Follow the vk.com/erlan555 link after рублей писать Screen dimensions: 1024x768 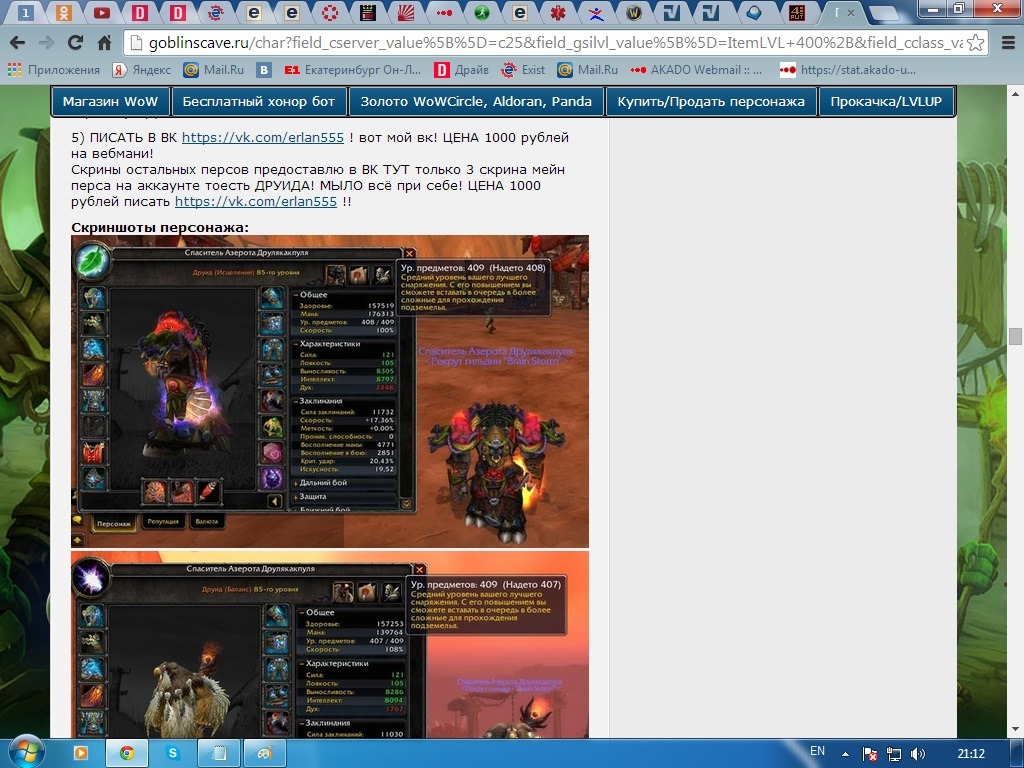point(256,202)
